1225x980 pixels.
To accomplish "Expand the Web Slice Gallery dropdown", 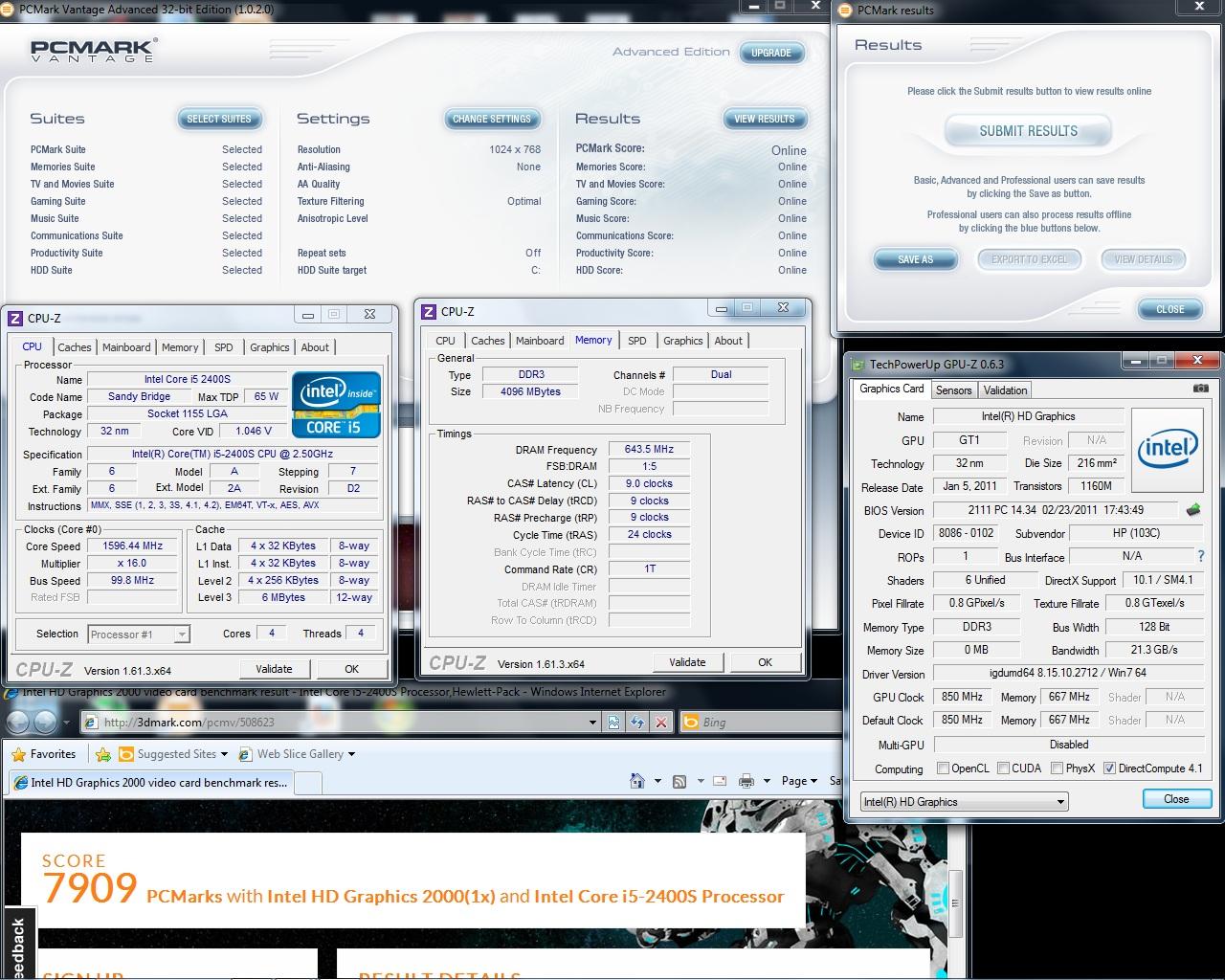I will [351, 754].
